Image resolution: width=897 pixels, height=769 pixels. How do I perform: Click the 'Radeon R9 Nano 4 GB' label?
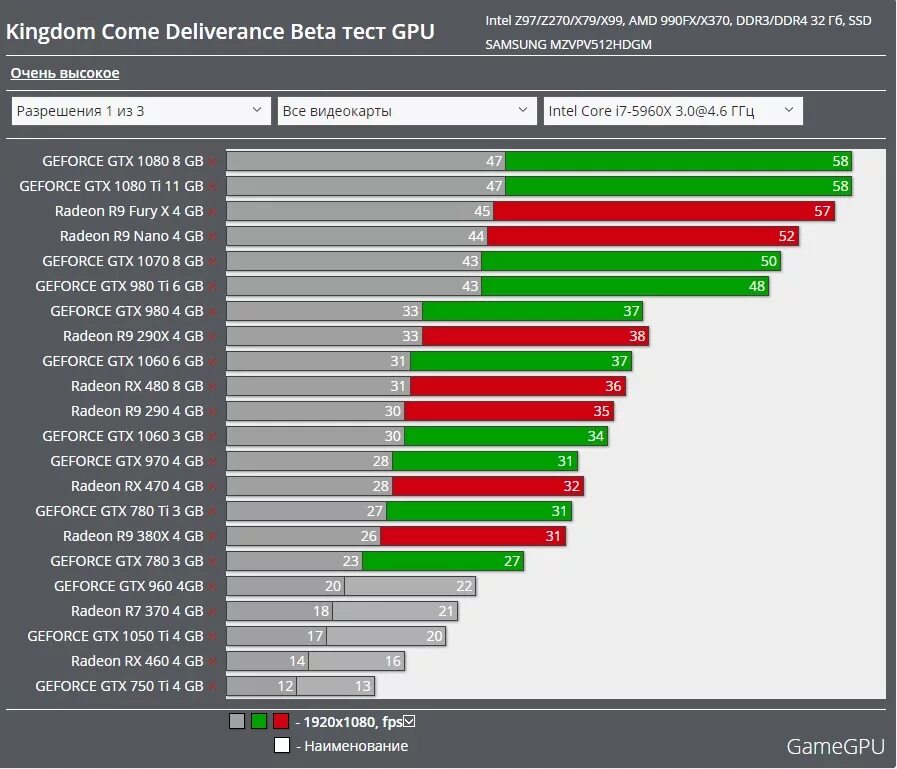coord(132,236)
